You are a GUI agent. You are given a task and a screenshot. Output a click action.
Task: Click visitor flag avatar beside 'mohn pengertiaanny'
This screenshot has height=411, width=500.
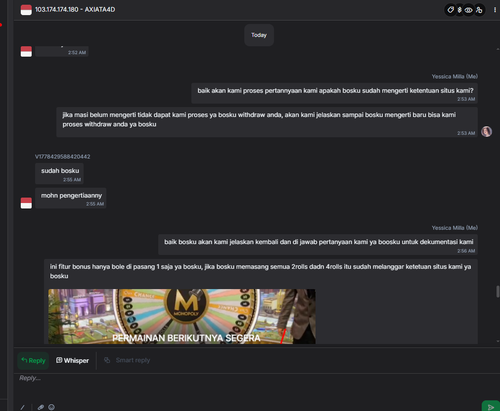coord(26,203)
